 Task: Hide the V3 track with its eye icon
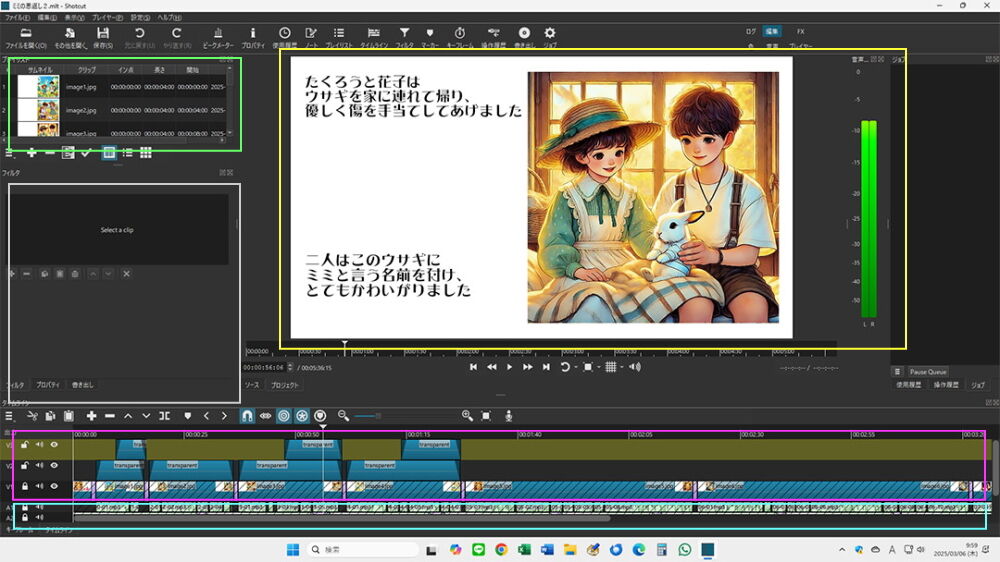coord(54,445)
